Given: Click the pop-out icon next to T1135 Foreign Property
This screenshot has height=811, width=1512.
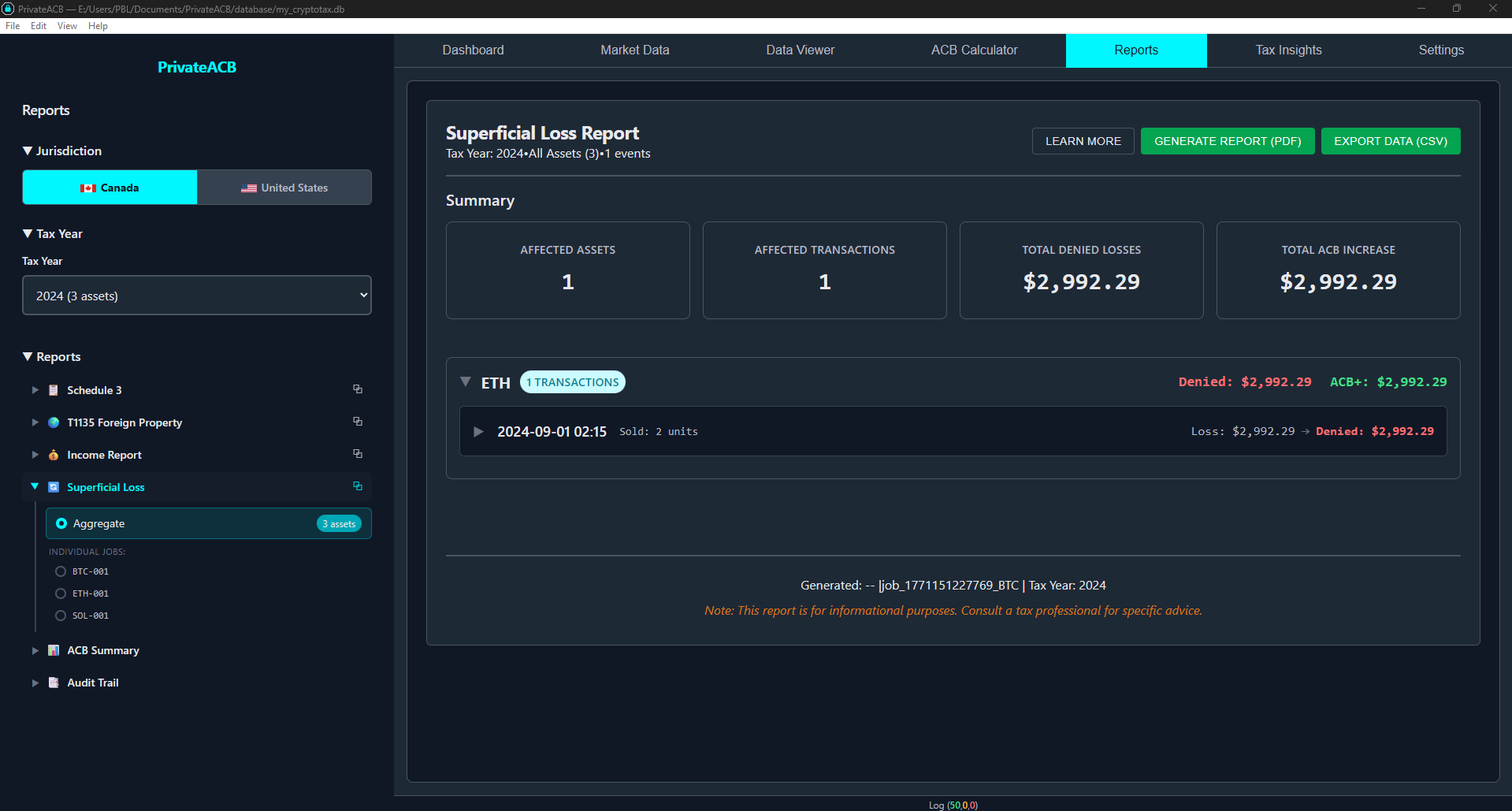Looking at the screenshot, I should pyautogui.click(x=358, y=422).
